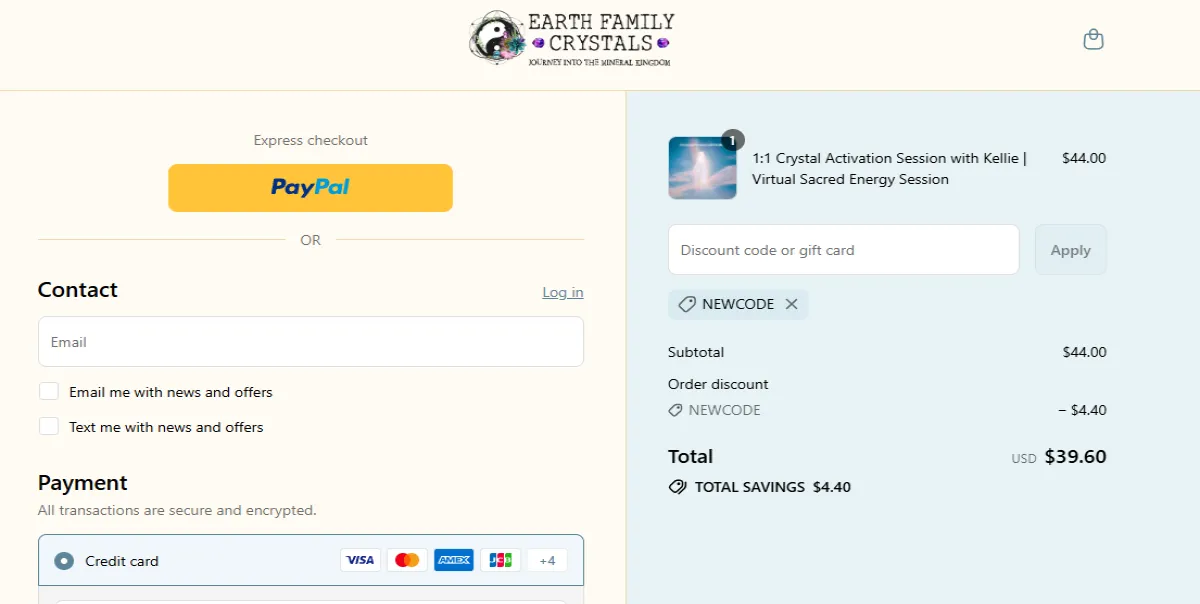
Task: Click the Visa card icon
Action: click(361, 559)
